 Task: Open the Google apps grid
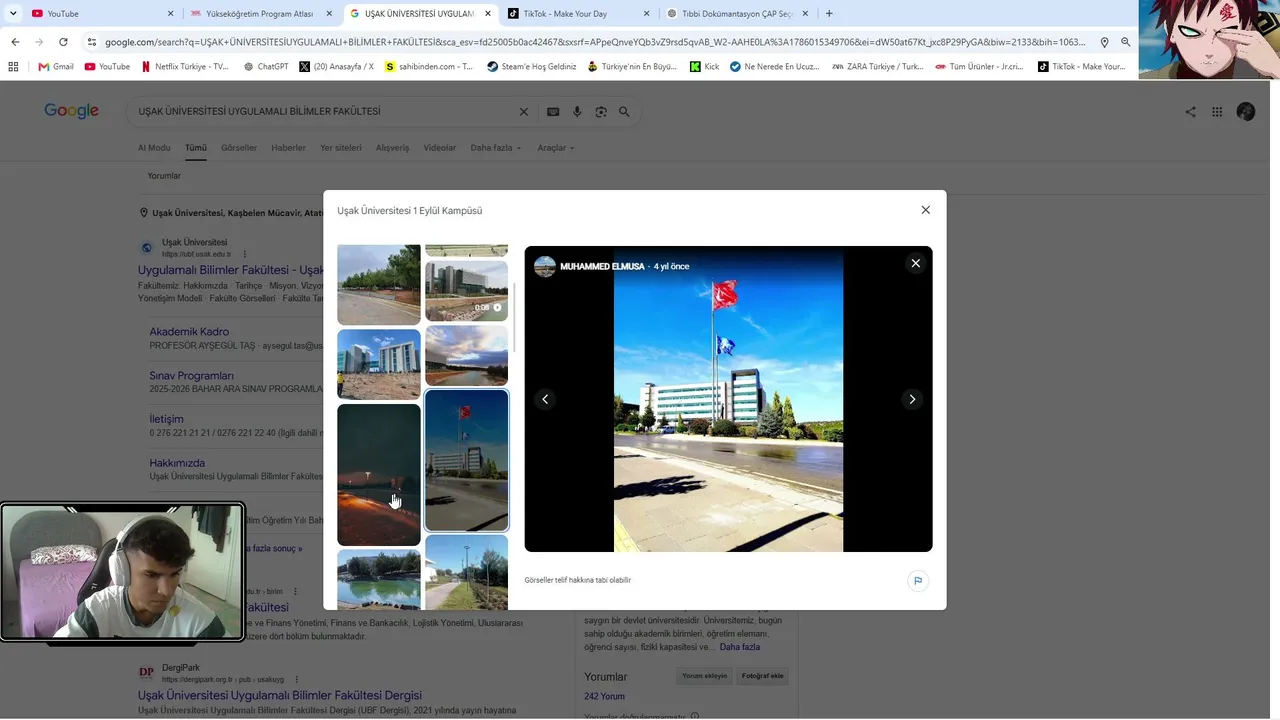pyautogui.click(x=1217, y=112)
